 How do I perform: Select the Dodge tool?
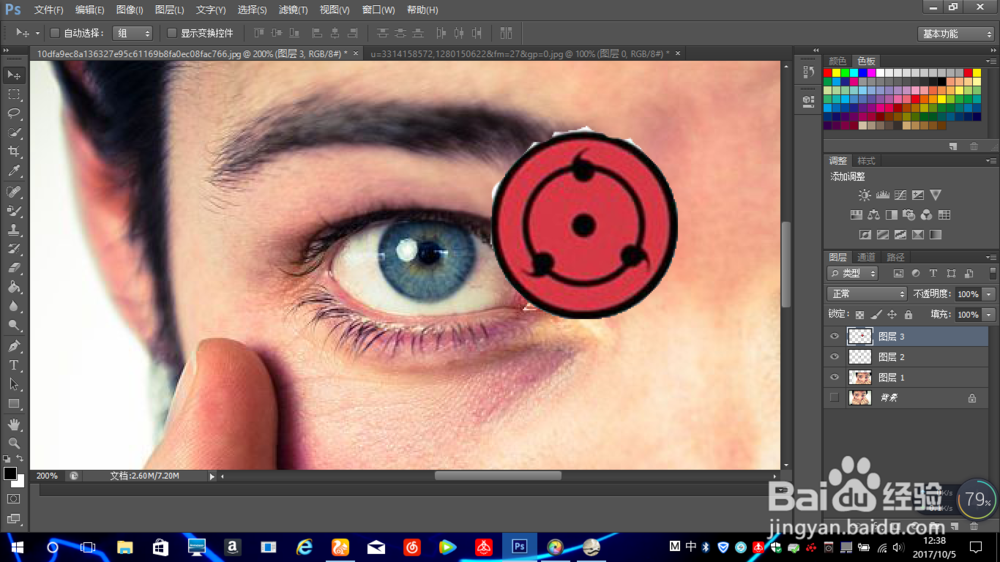pos(14,325)
